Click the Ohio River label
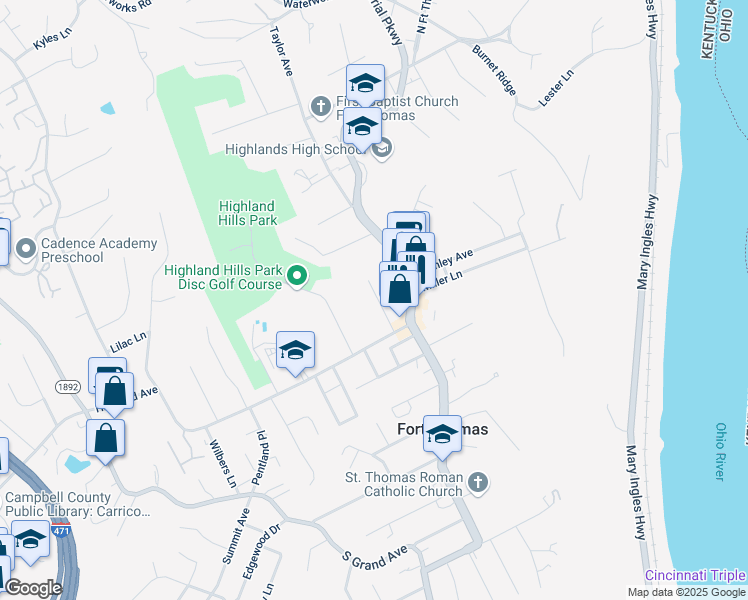 point(721,452)
